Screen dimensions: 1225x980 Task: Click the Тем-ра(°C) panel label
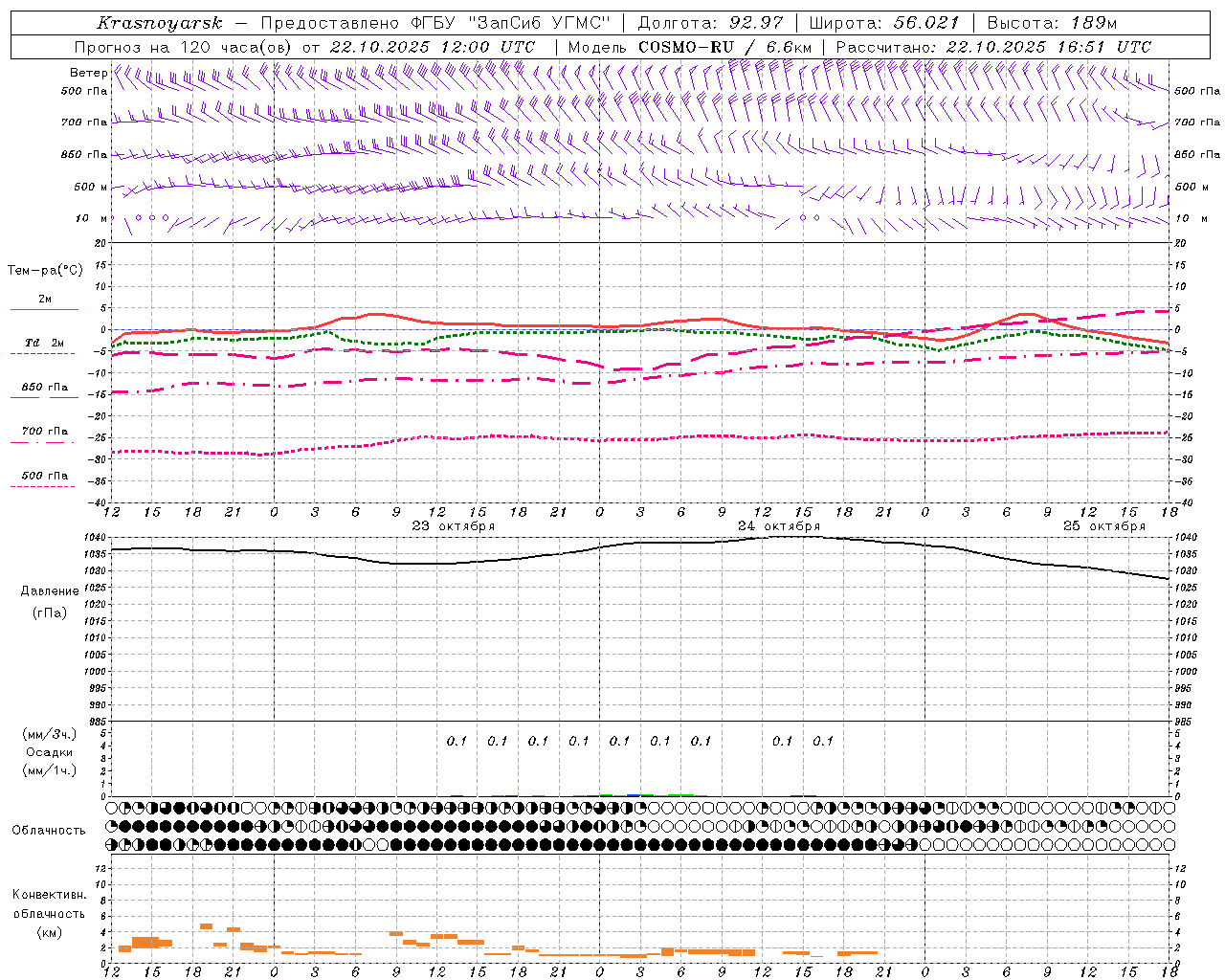45,271
